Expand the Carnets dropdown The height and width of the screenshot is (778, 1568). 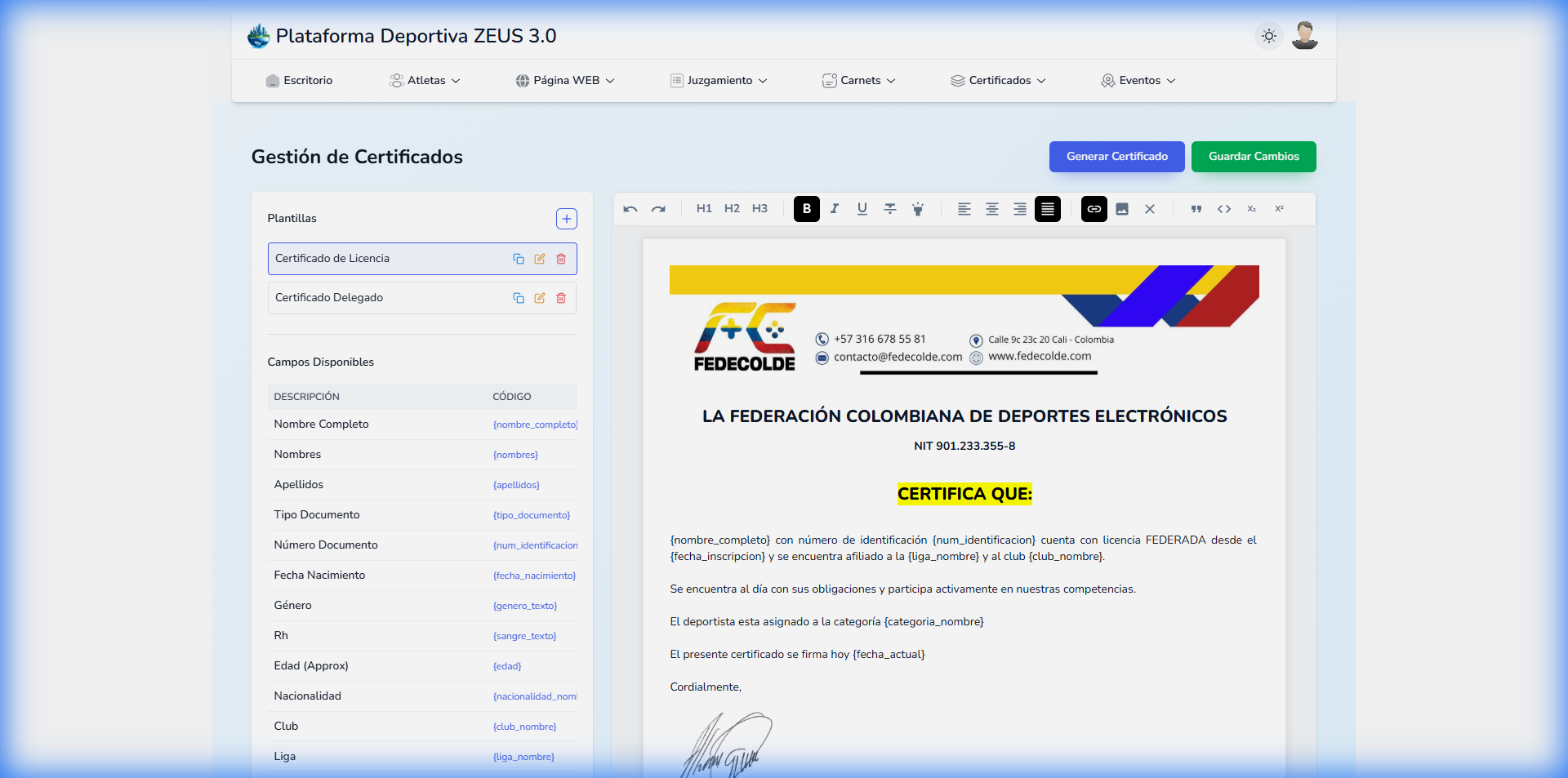click(x=857, y=80)
